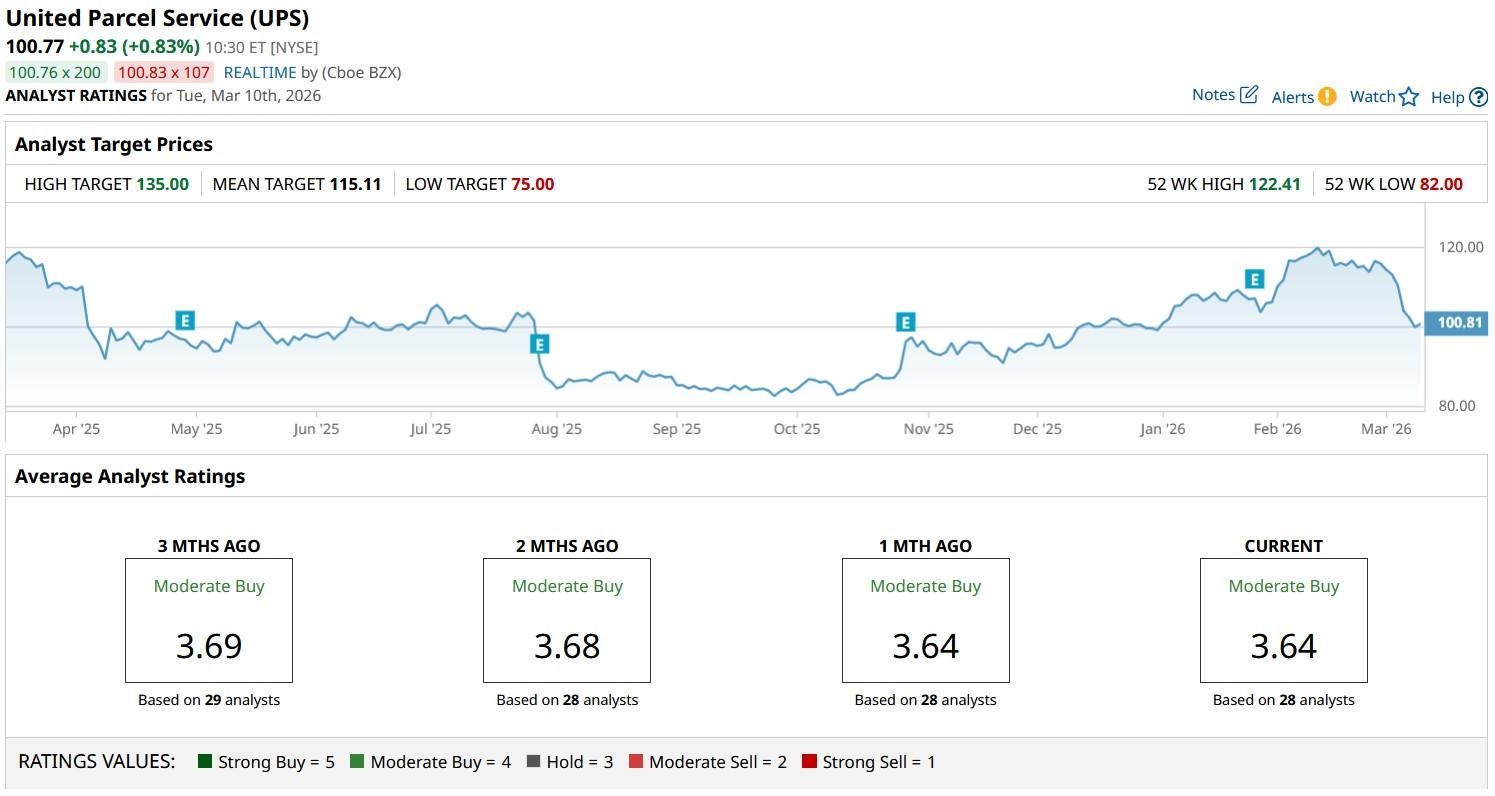This screenshot has height=796, width=1495.
Task: Click the earnings marker near May '25
Action: tap(184, 320)
